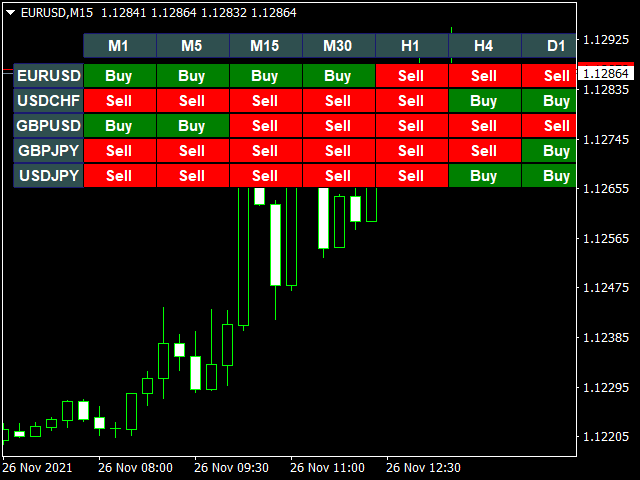The height and width of the screenshot is (480, 640).
Task: Click USDJPY D1 Buy signal cell
Action: (549, 176)
